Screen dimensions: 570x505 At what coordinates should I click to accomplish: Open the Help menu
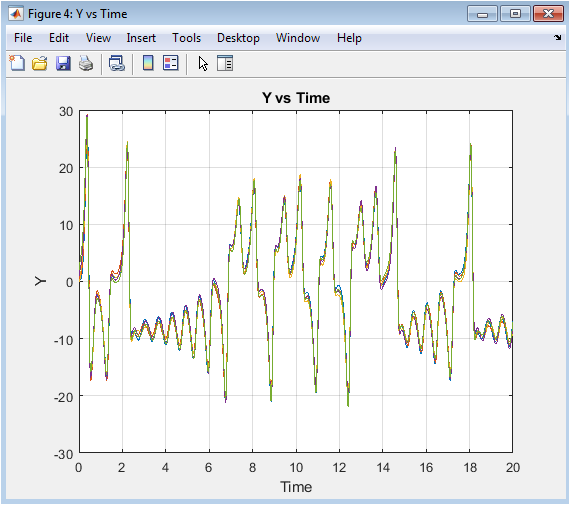[x=349, y=38]
